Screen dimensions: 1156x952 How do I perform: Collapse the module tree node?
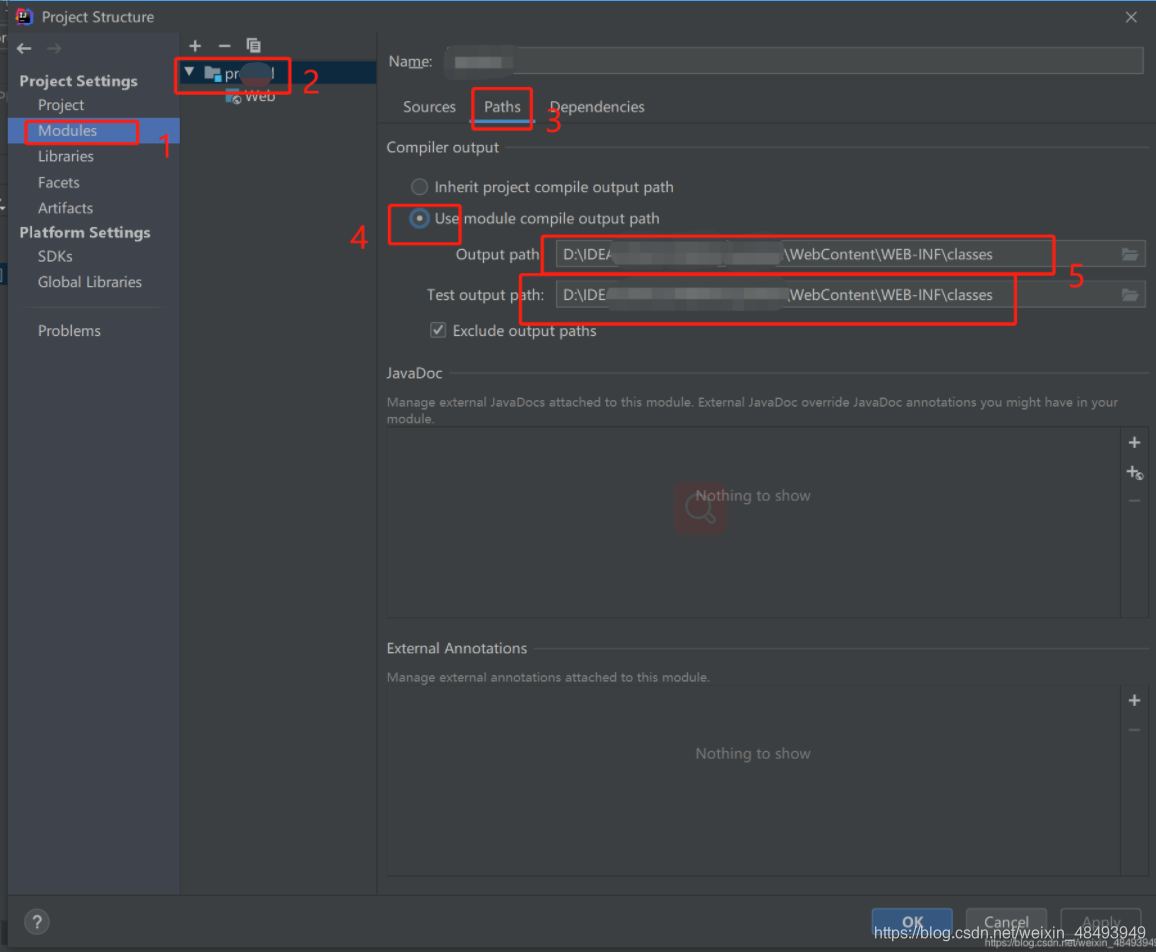[189, 72]
